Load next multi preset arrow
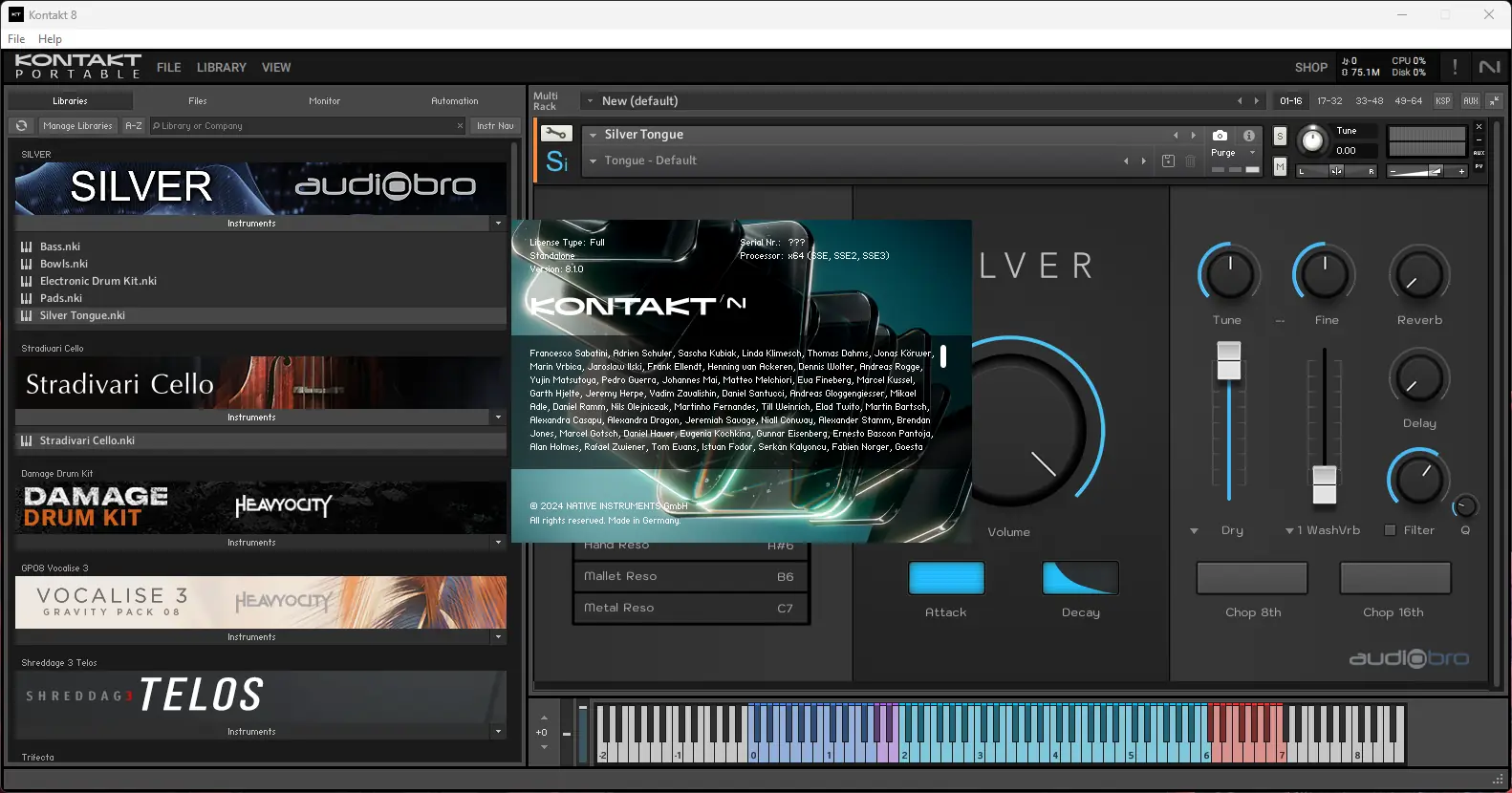Image resolution: width=1512 pixels, height=793 pixels. (1257, 100)
